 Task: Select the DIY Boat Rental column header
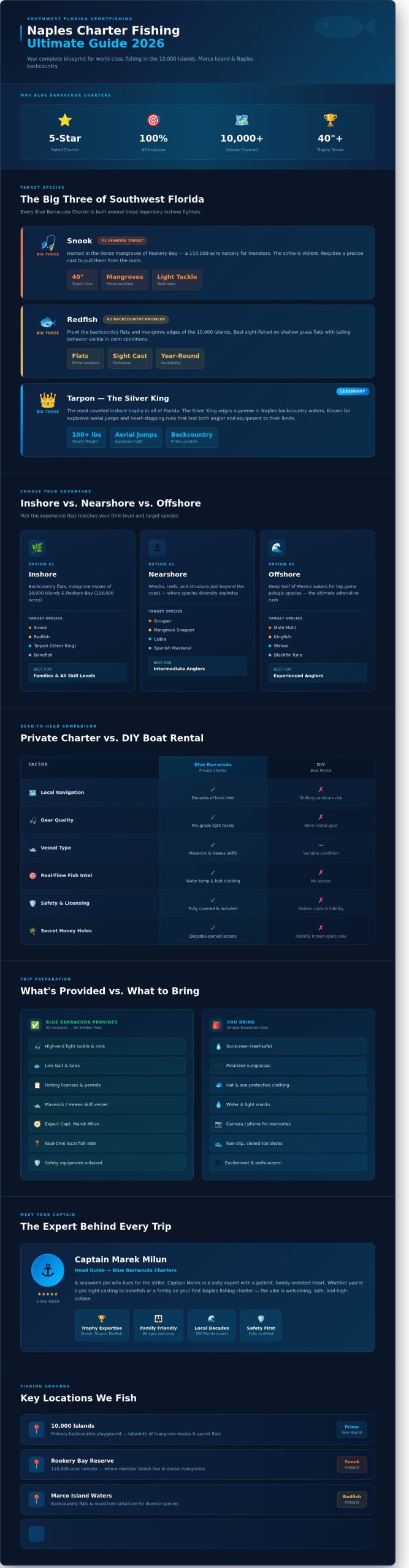coord(321,767)
